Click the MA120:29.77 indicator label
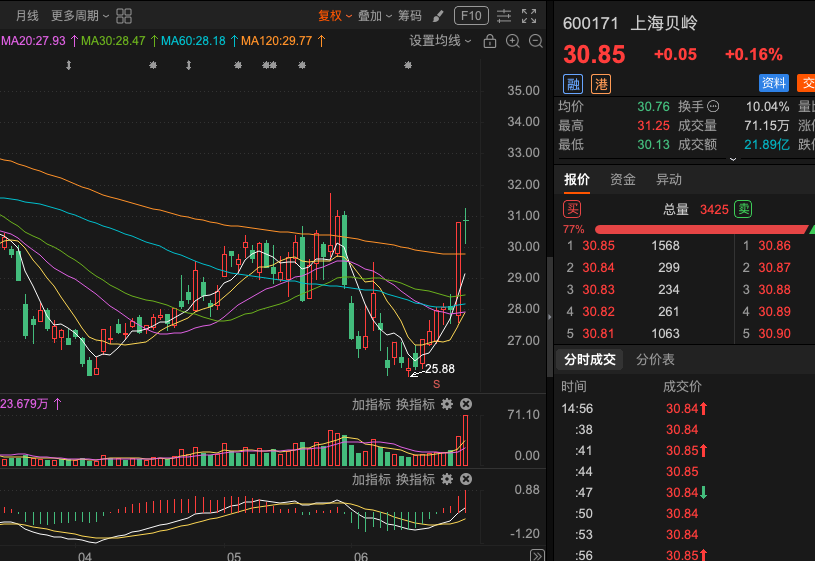 tap(277, 41)
